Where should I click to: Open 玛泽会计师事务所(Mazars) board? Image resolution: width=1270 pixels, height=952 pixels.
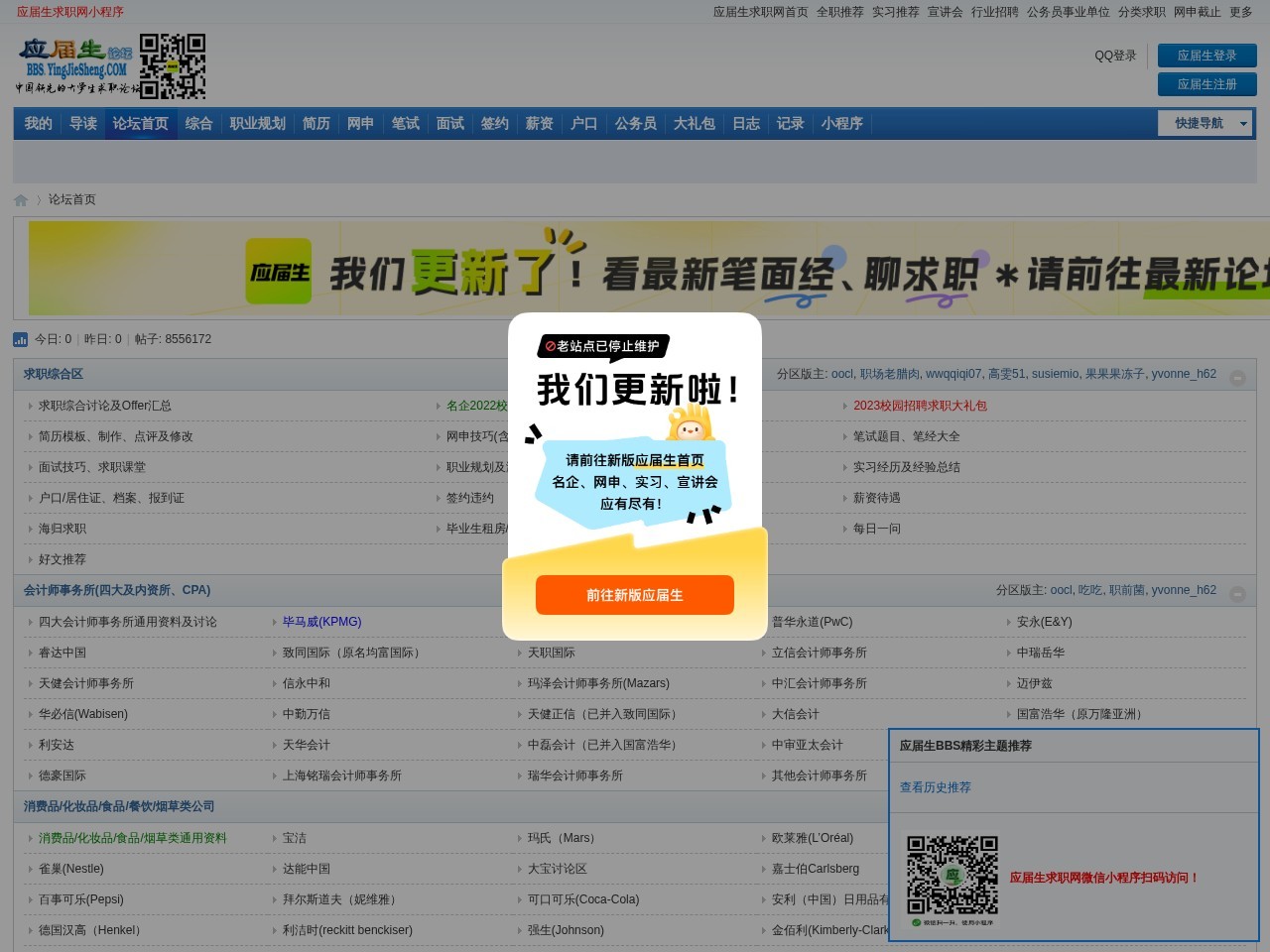click(598, 683)
